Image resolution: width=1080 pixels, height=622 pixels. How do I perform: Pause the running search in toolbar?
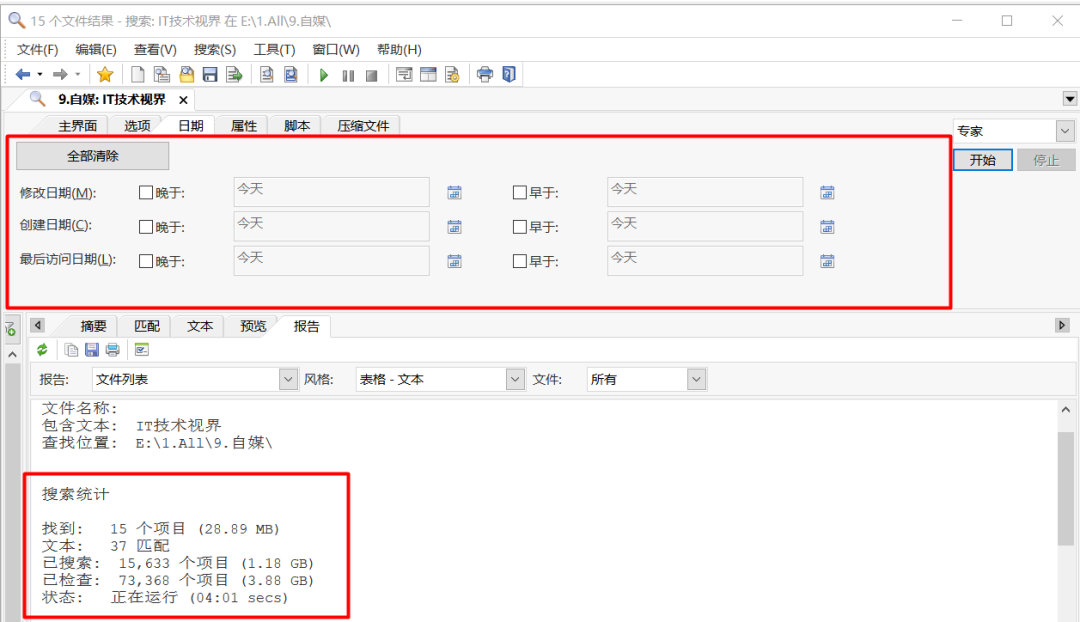click(x=348, y=76)
